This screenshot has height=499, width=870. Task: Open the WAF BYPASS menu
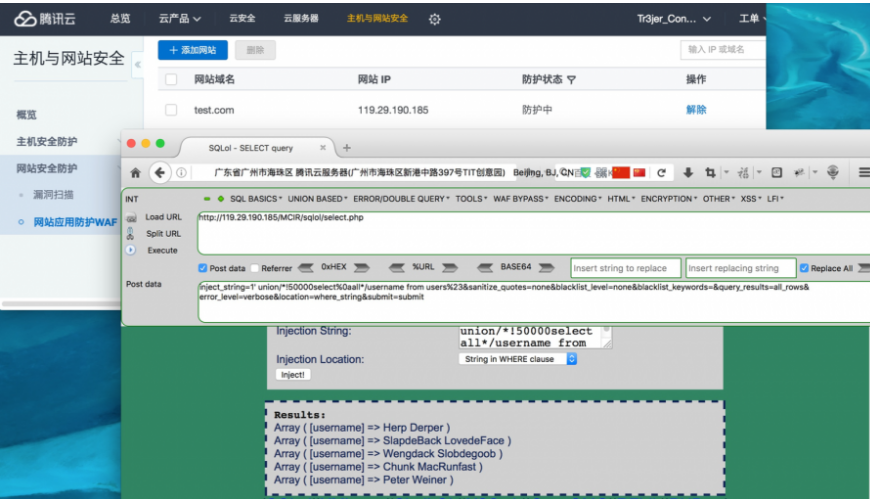520,199
